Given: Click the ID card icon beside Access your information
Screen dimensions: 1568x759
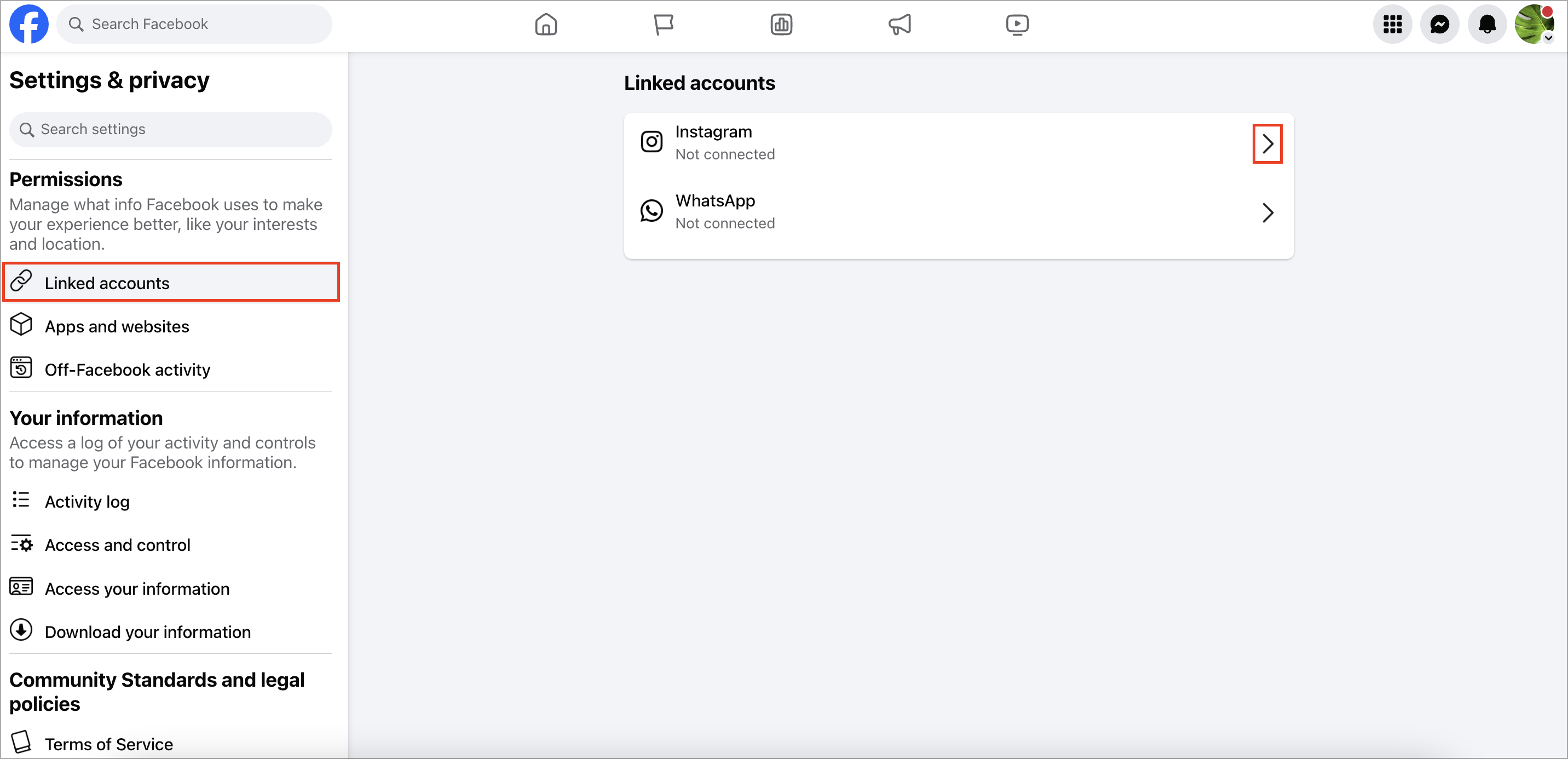Looking at the screenshot, I should tap(21, 586).
